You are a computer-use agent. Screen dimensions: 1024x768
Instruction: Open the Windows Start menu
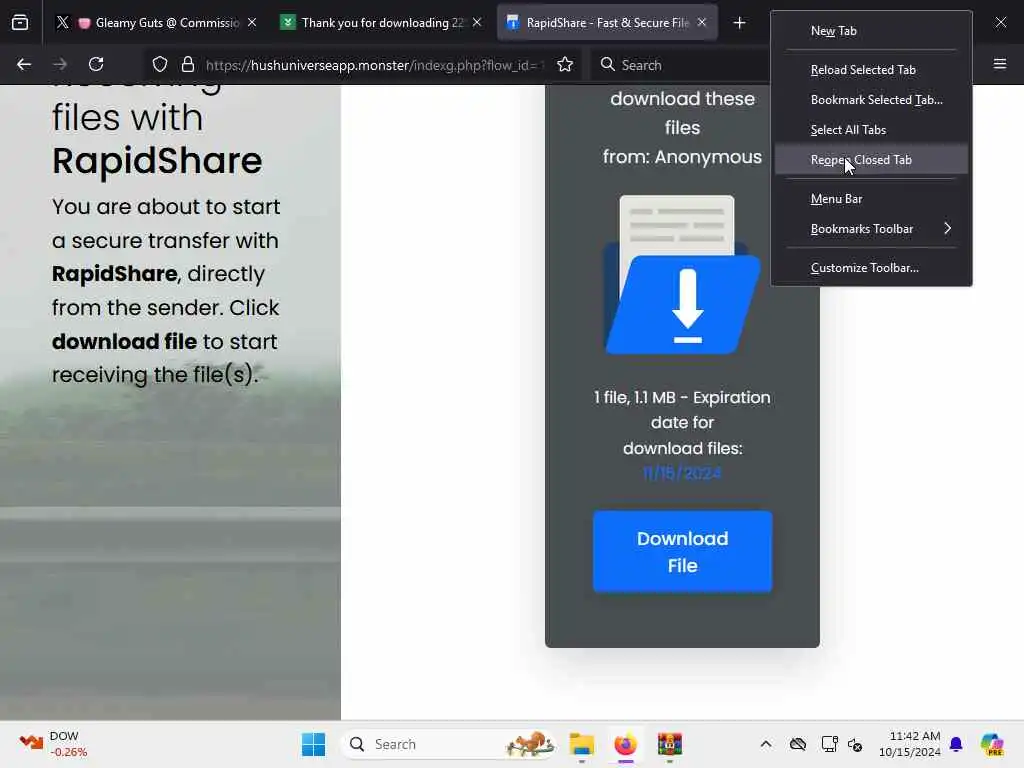[x=313, y=744]
